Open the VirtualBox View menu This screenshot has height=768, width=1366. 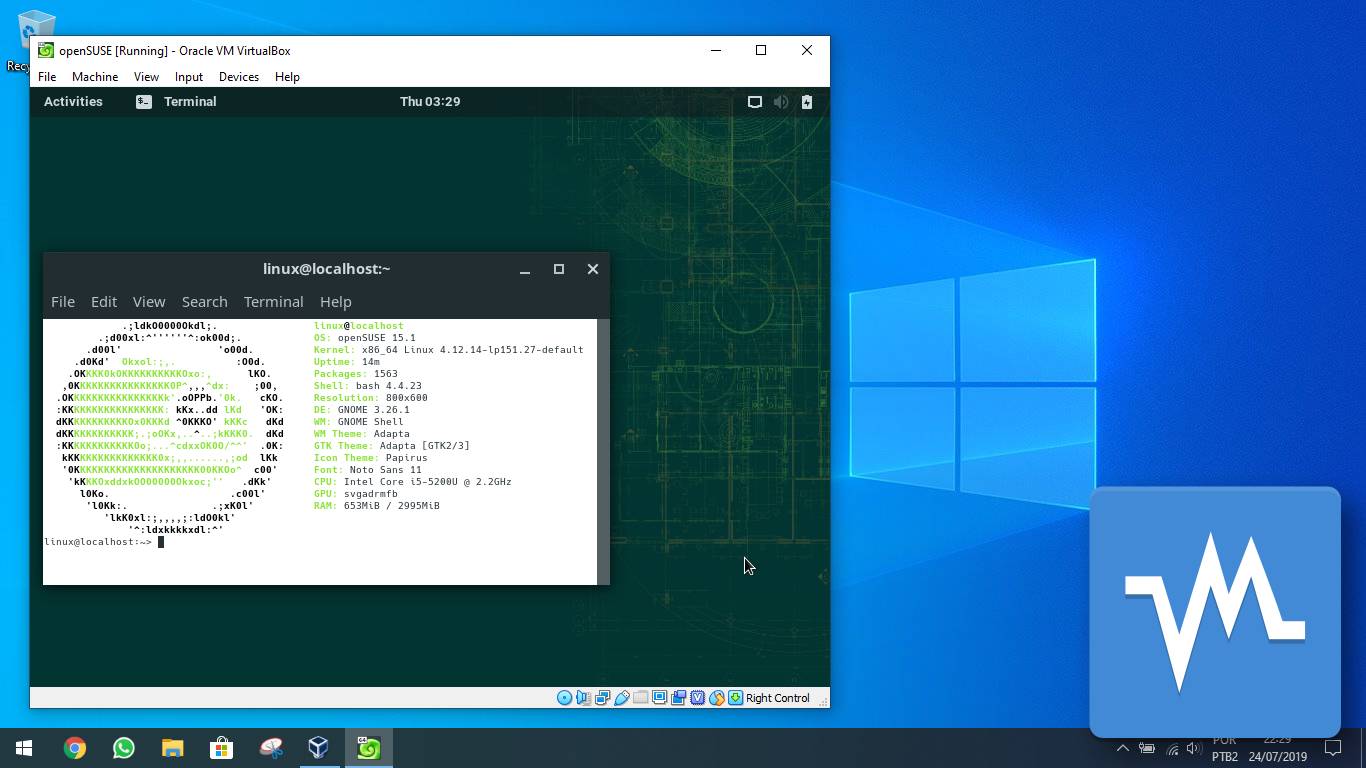(146, 77)
